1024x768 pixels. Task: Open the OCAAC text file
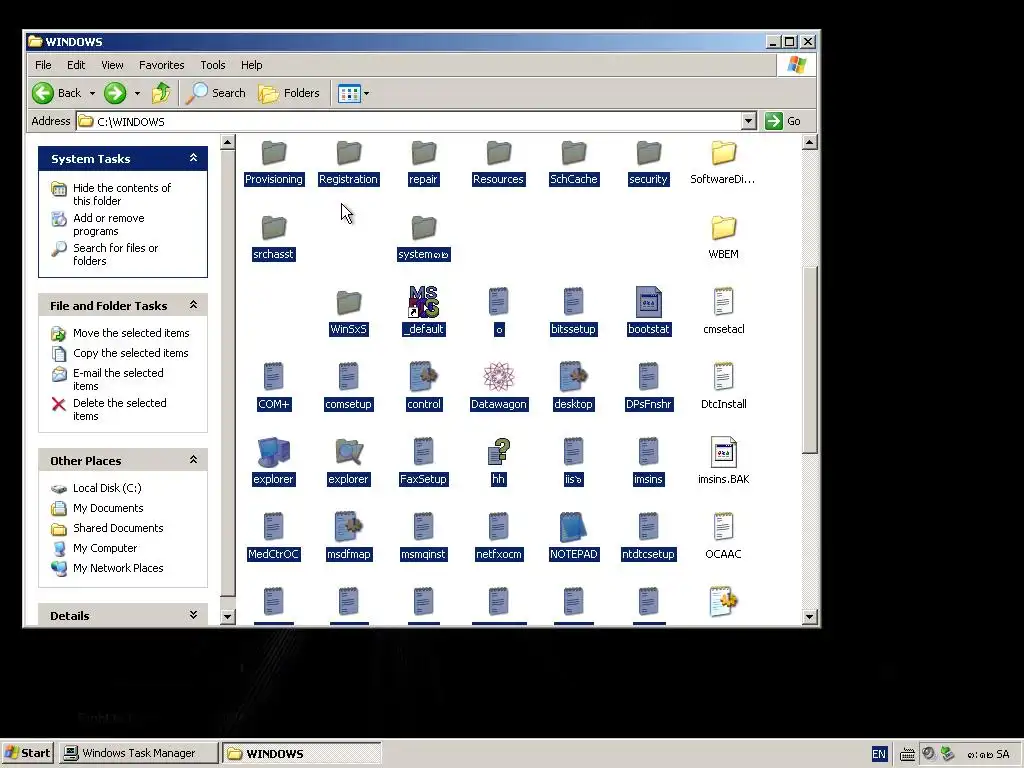(723, 537)
